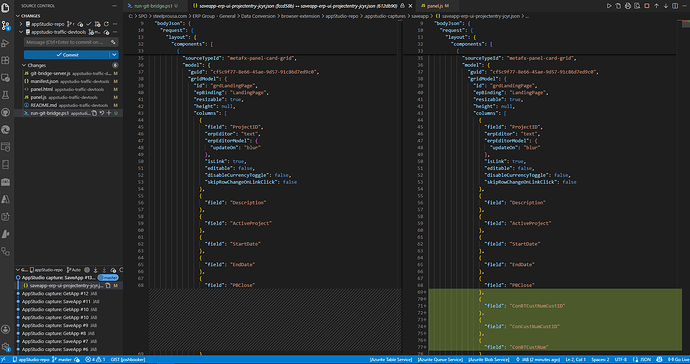Open the Explorer view in activity bar

click(x=5, y=7)
